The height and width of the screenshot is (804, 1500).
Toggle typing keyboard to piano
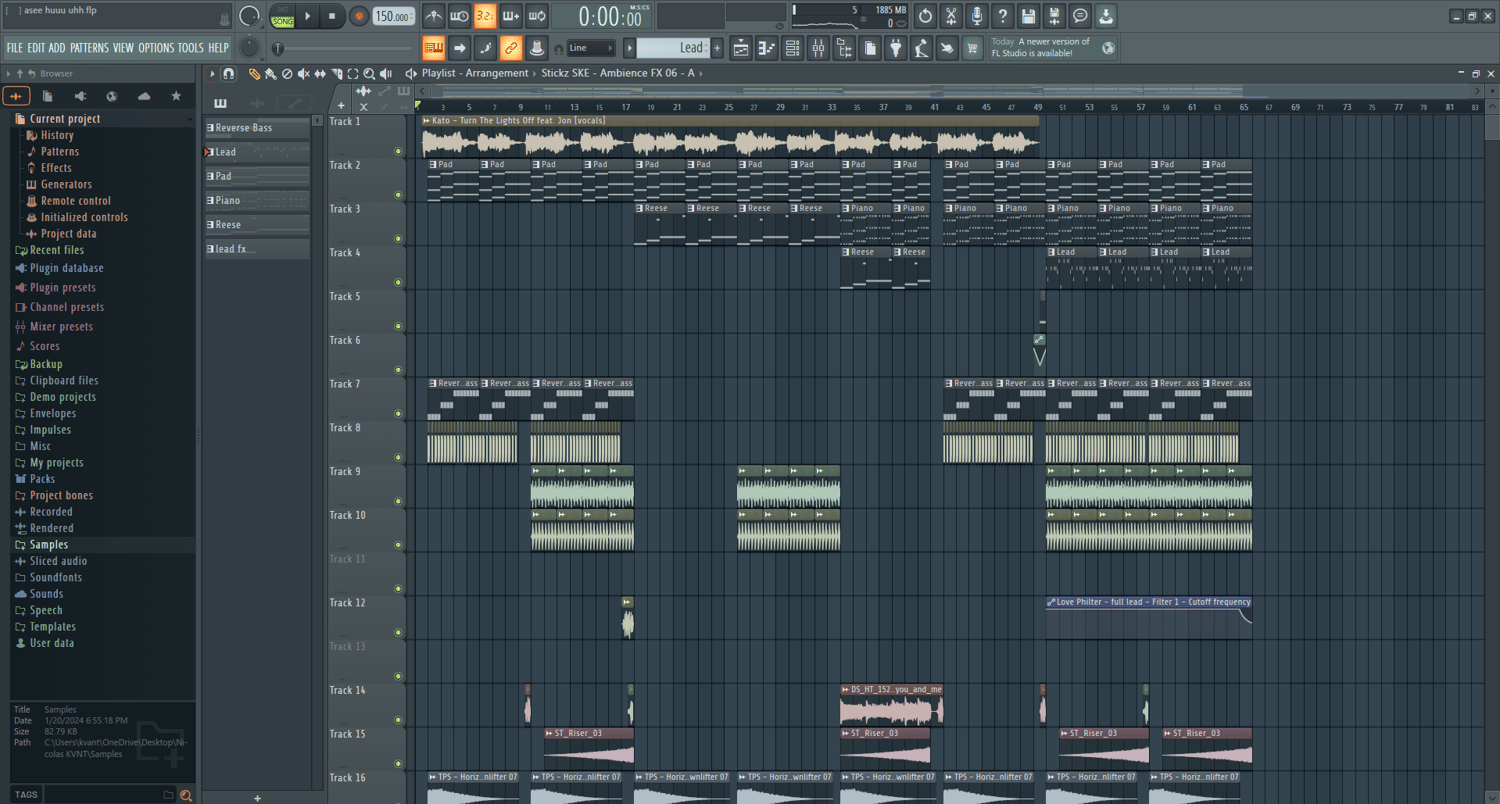pyautogui.click(x=433, y=47)
